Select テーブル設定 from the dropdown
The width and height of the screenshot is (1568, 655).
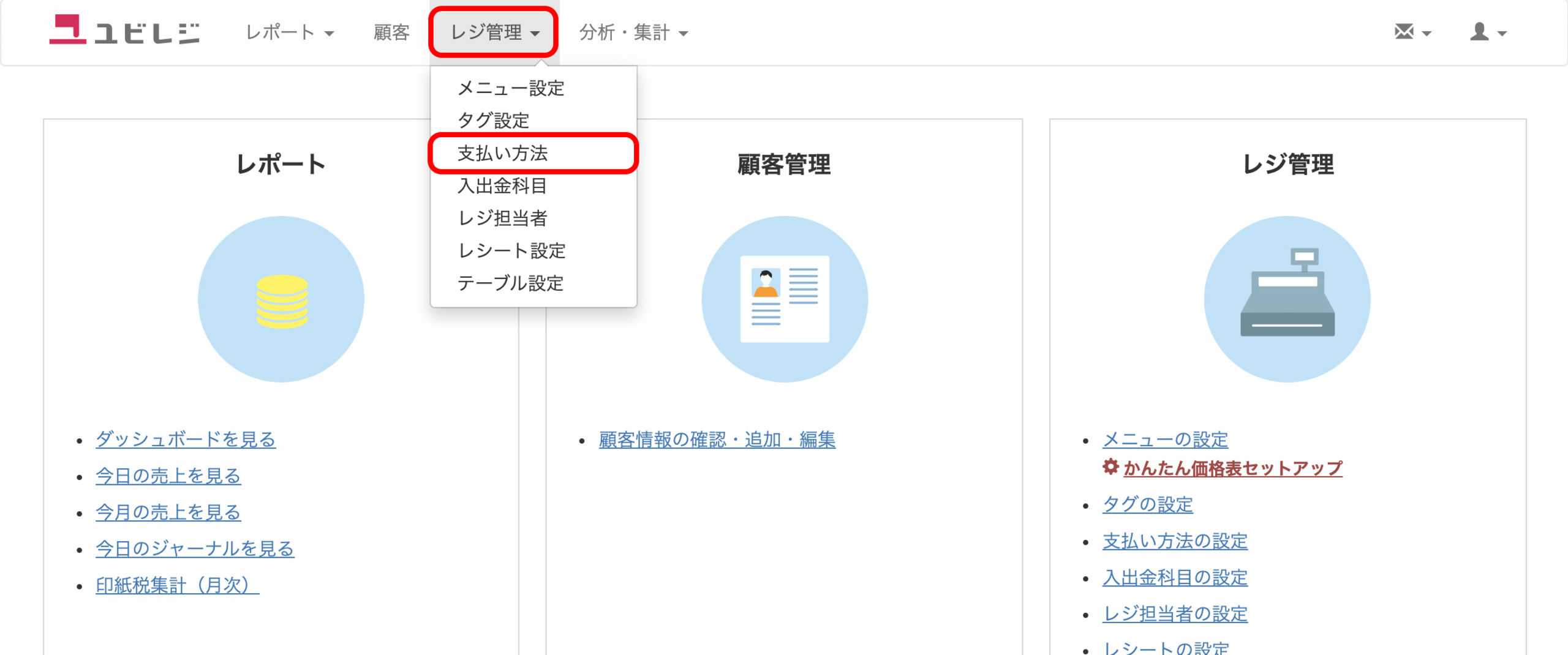click(x=533, y=283)
